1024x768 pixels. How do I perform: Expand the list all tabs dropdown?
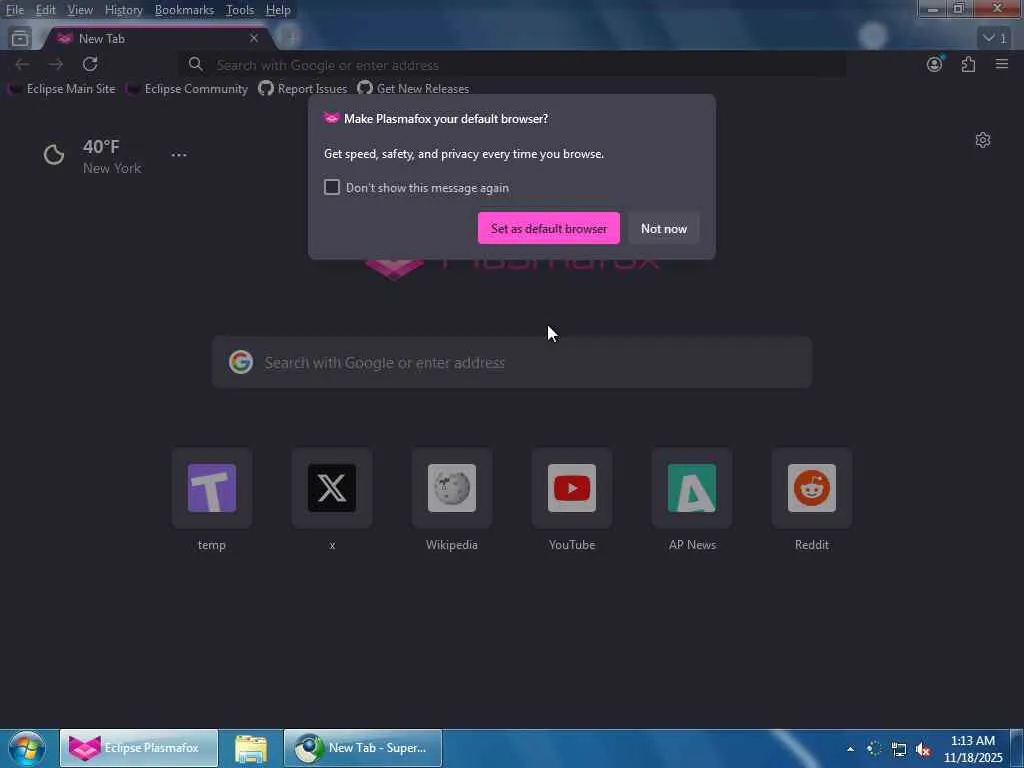click(x=995, y=38)
